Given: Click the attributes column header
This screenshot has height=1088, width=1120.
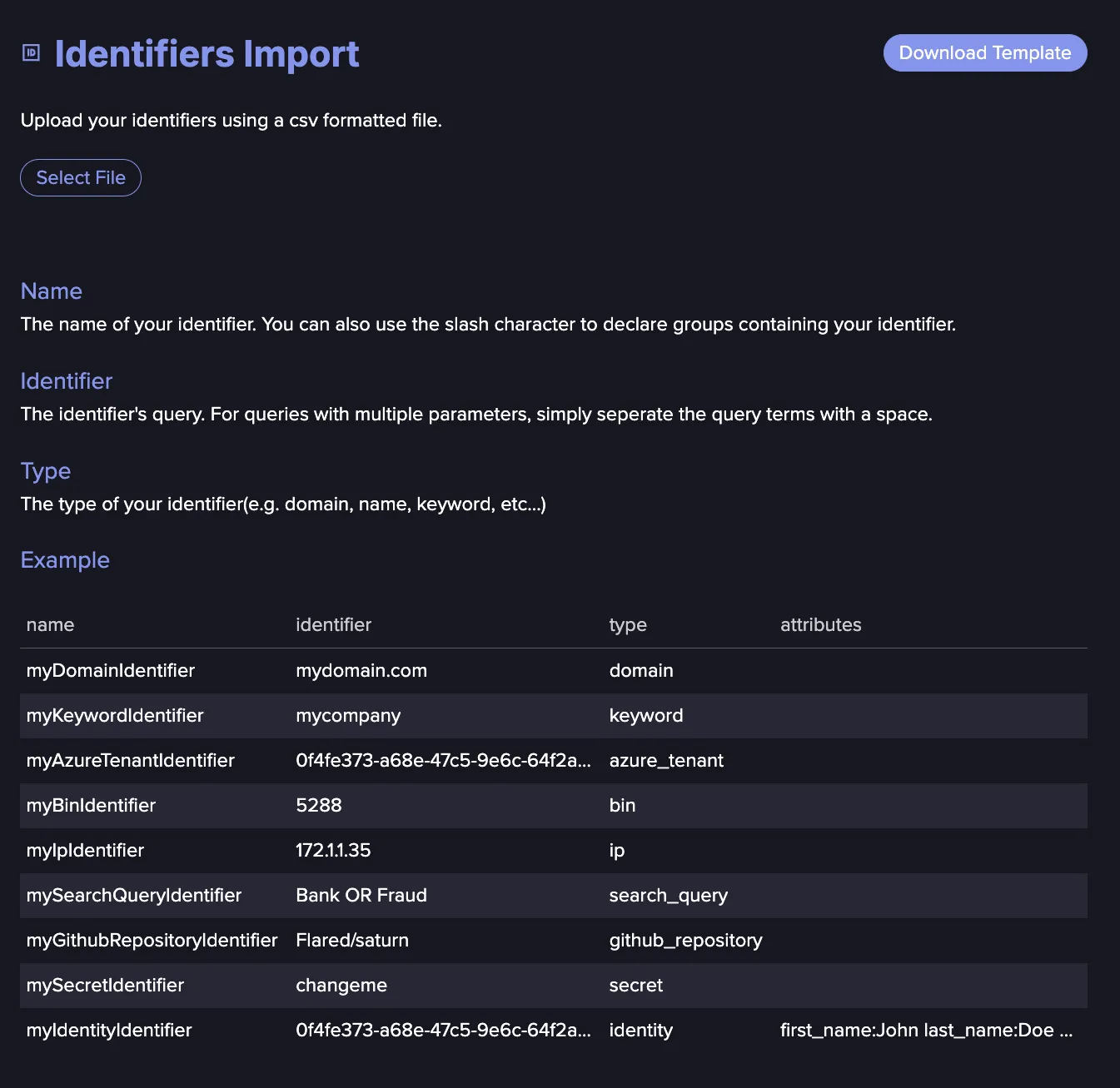Looking at the screenshot, I should [x=820, y=624].
